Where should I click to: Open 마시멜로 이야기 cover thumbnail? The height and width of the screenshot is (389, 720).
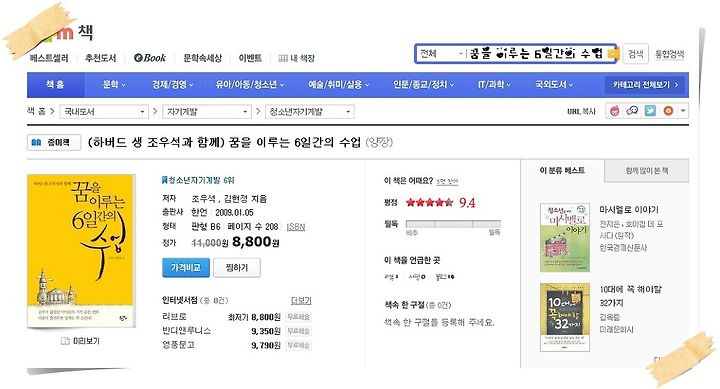coord(565,237)
